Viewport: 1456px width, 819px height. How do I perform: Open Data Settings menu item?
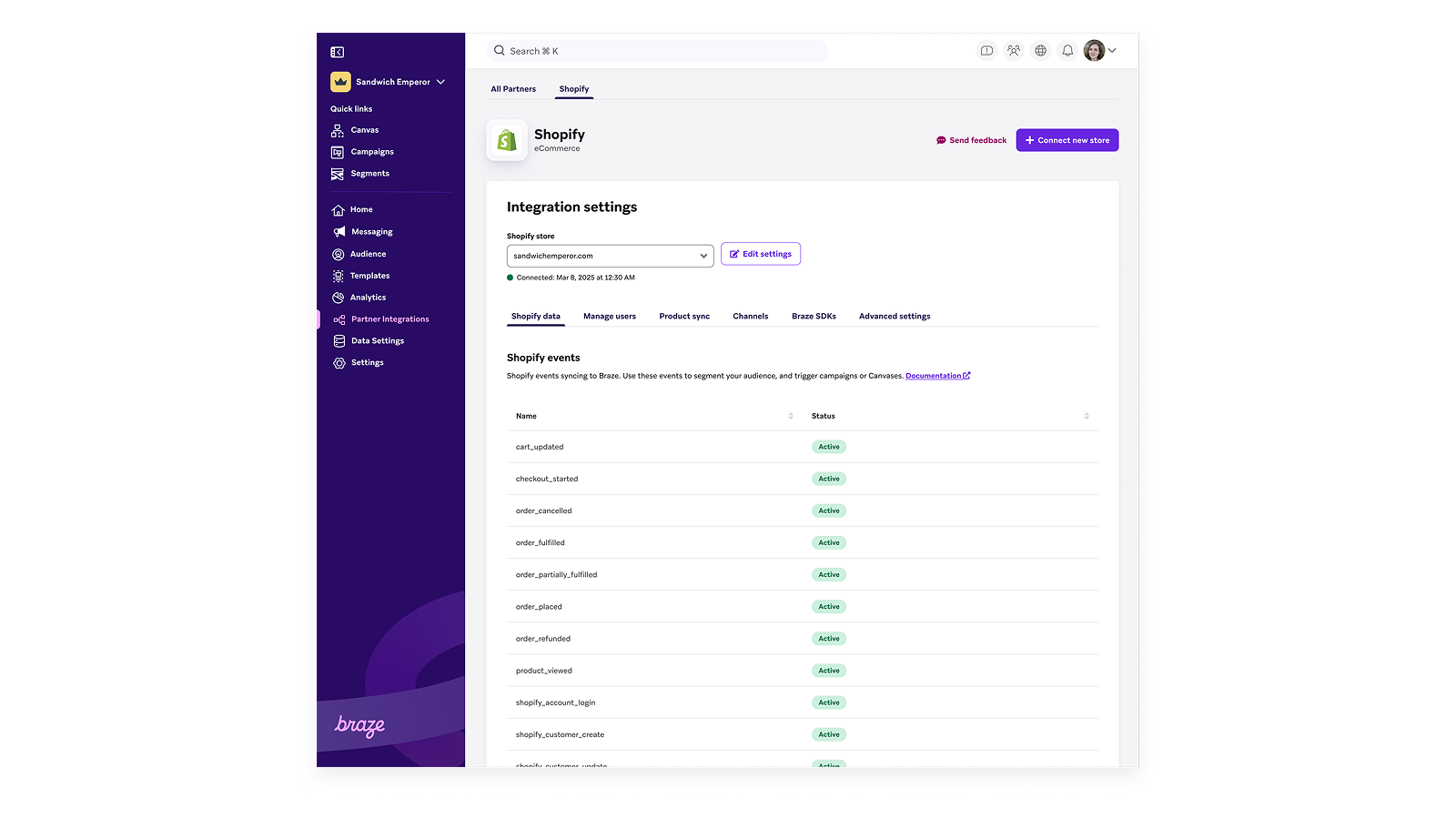(x=378, y=341)
